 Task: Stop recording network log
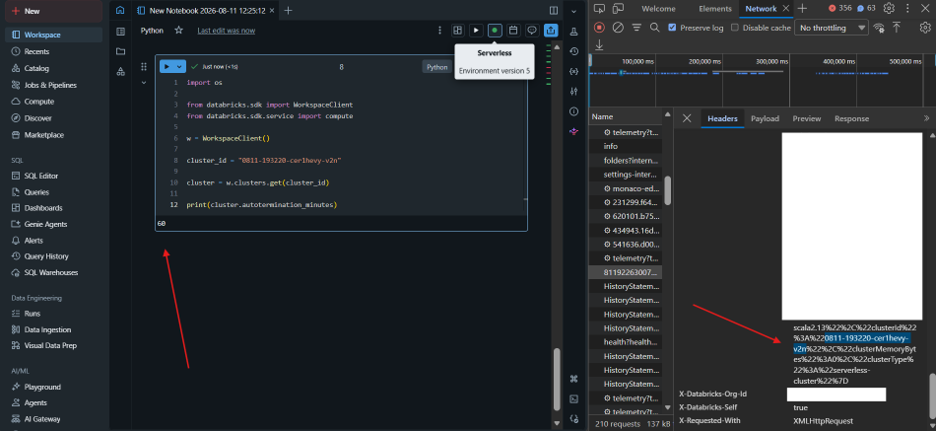(599, 27)
